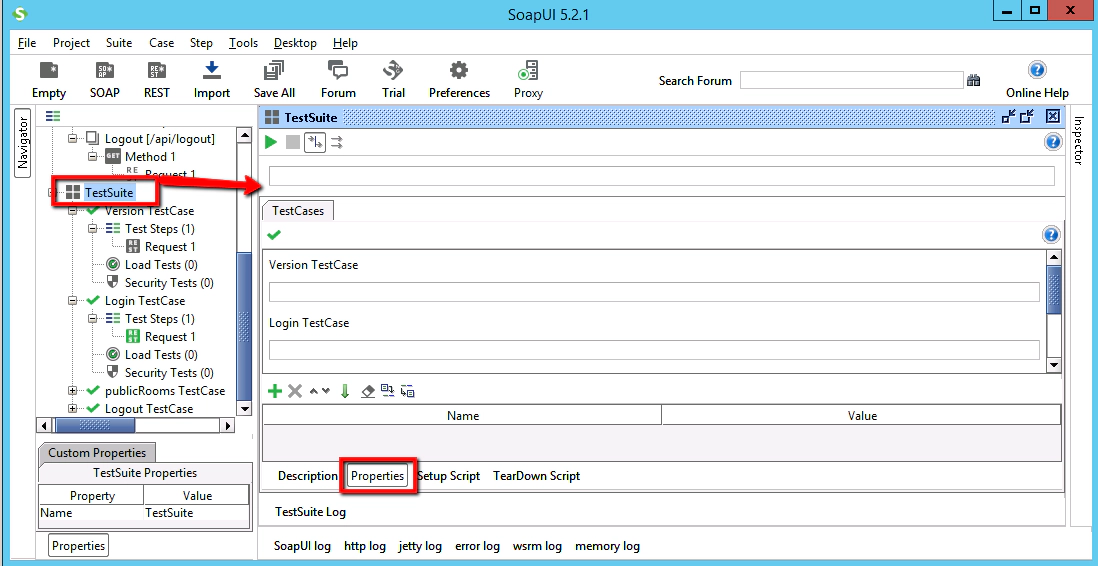The height and width of the screenshot is (566, 1098).
Task: Open the Forum toolbar icon
Action: (338, 80)
